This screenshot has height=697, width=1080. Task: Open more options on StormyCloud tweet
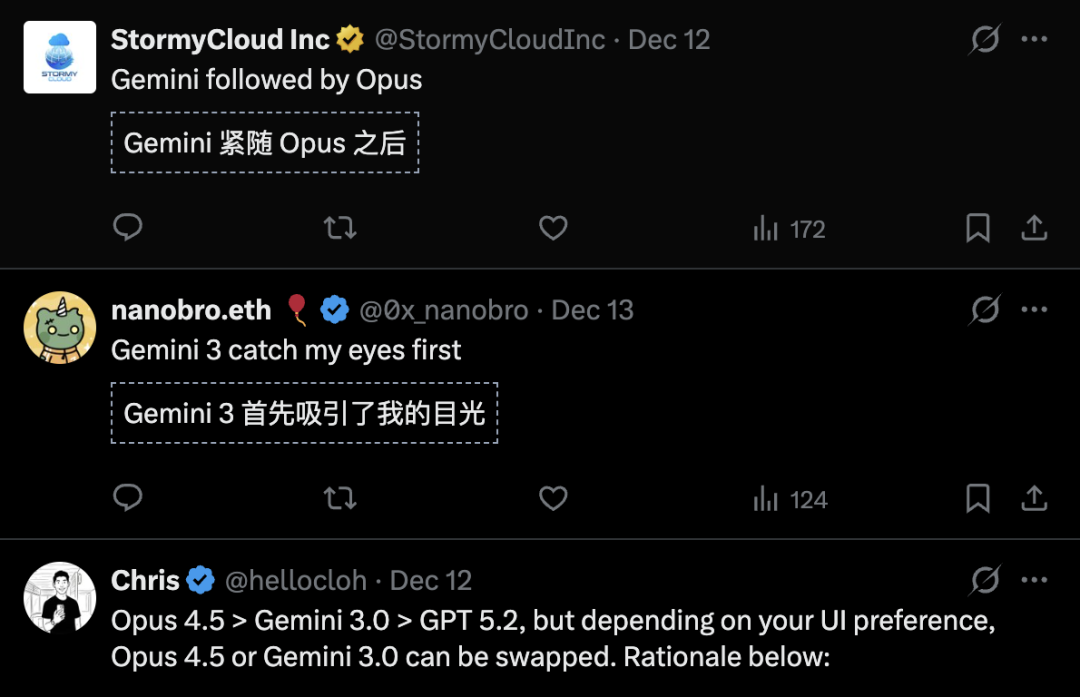point(1034,40)
